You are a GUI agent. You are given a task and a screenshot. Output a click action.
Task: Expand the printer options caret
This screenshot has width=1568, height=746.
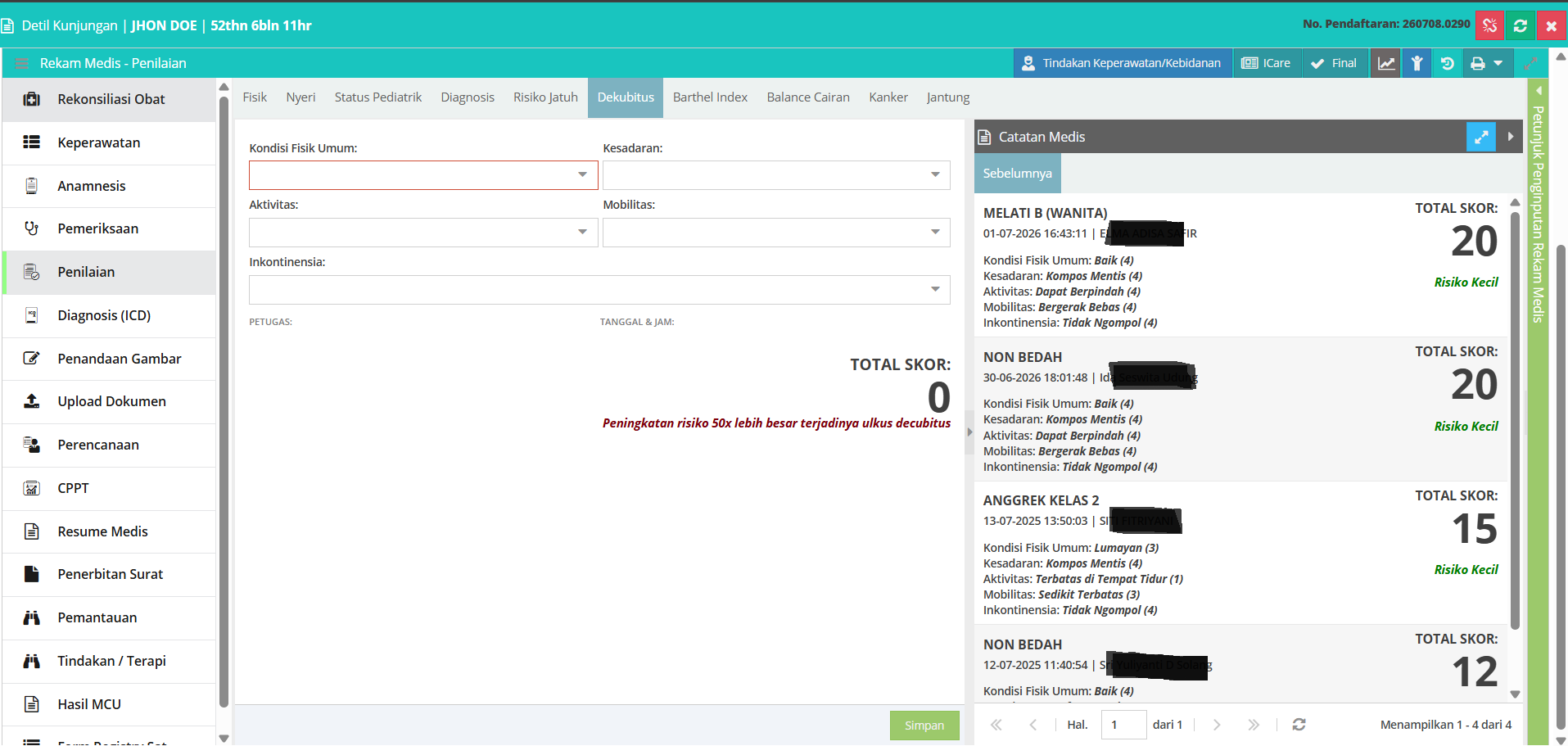[1498, 63]
